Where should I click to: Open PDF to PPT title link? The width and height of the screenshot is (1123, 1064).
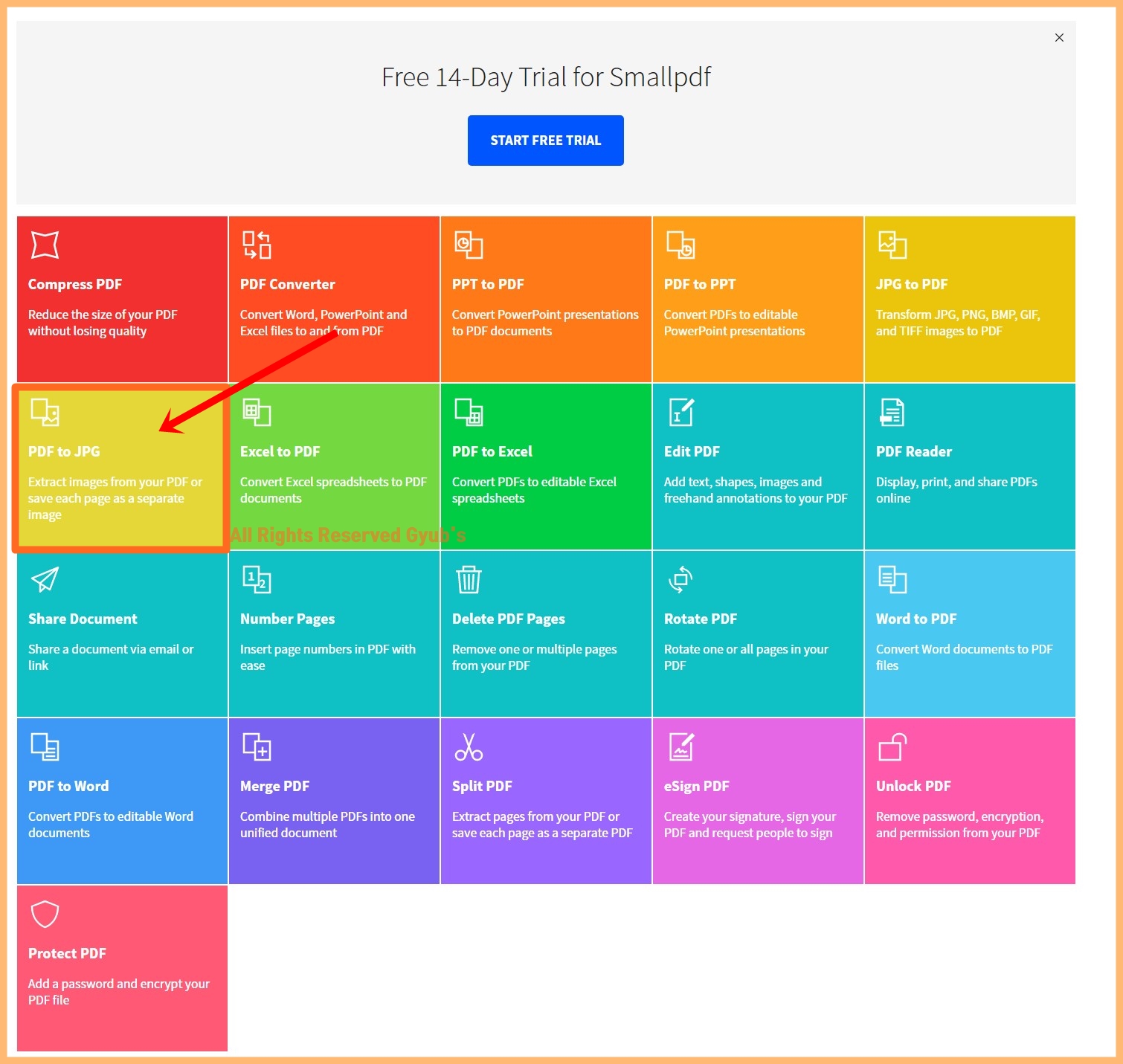700,285
